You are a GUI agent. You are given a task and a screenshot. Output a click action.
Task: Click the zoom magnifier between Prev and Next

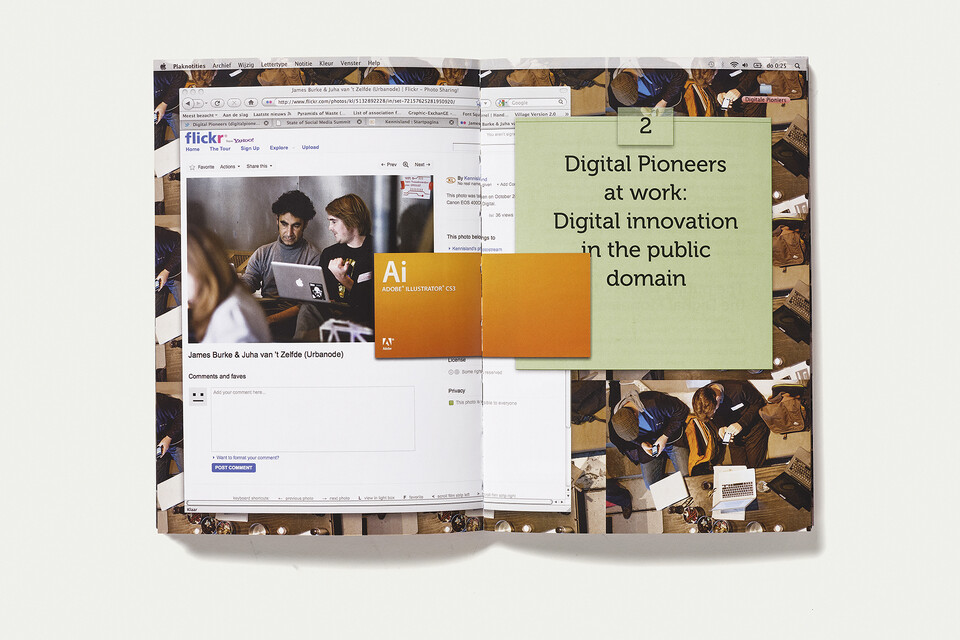coord(406,164)
